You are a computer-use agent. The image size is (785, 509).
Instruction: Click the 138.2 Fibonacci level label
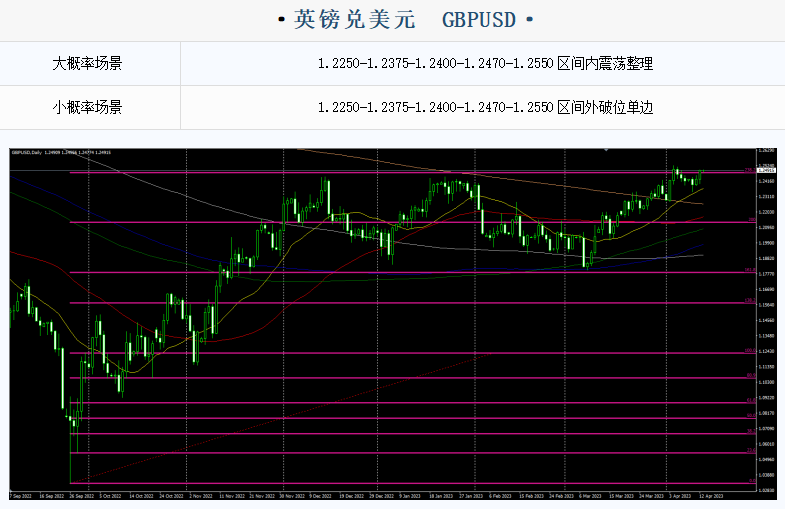[x=750, y=300]
